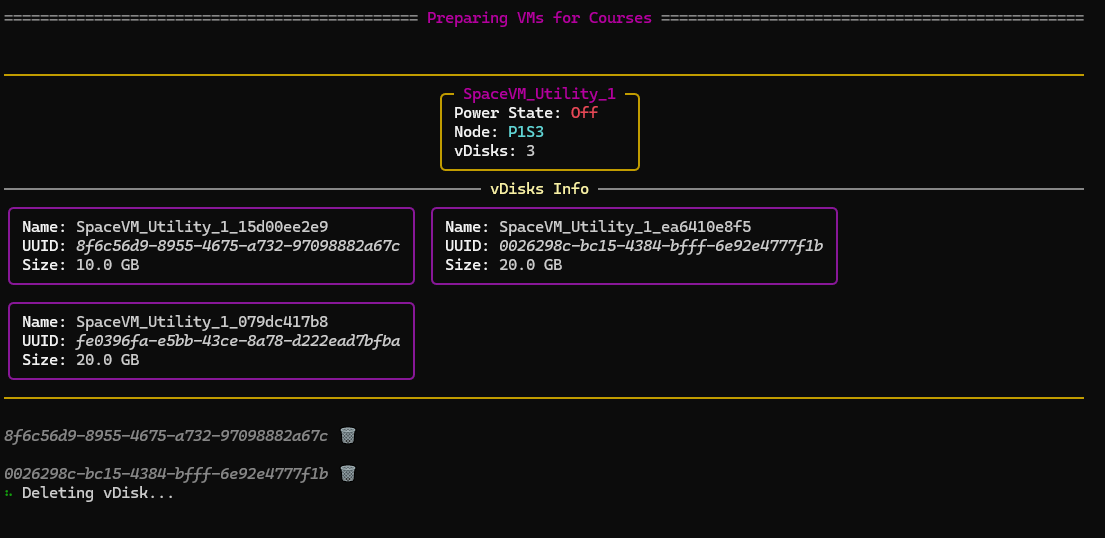Click the 20.0 GB size of ea6410e8f5 disk
1105x538 pixels.
pyautogui.click(x=530, y=265)
